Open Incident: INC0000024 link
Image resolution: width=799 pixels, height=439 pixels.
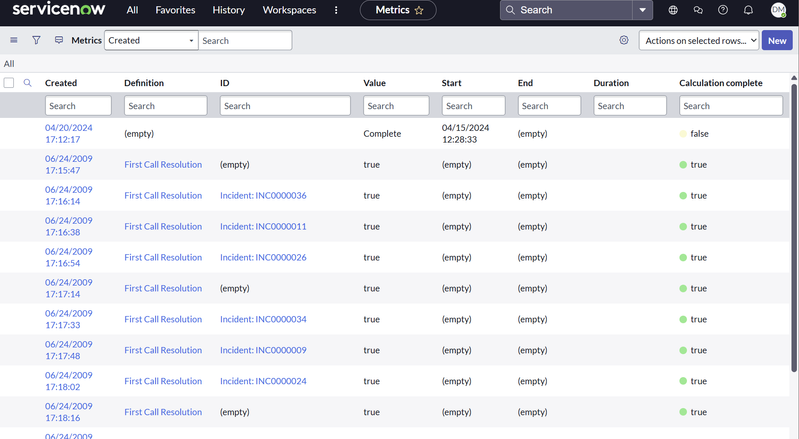coord(263,381)
